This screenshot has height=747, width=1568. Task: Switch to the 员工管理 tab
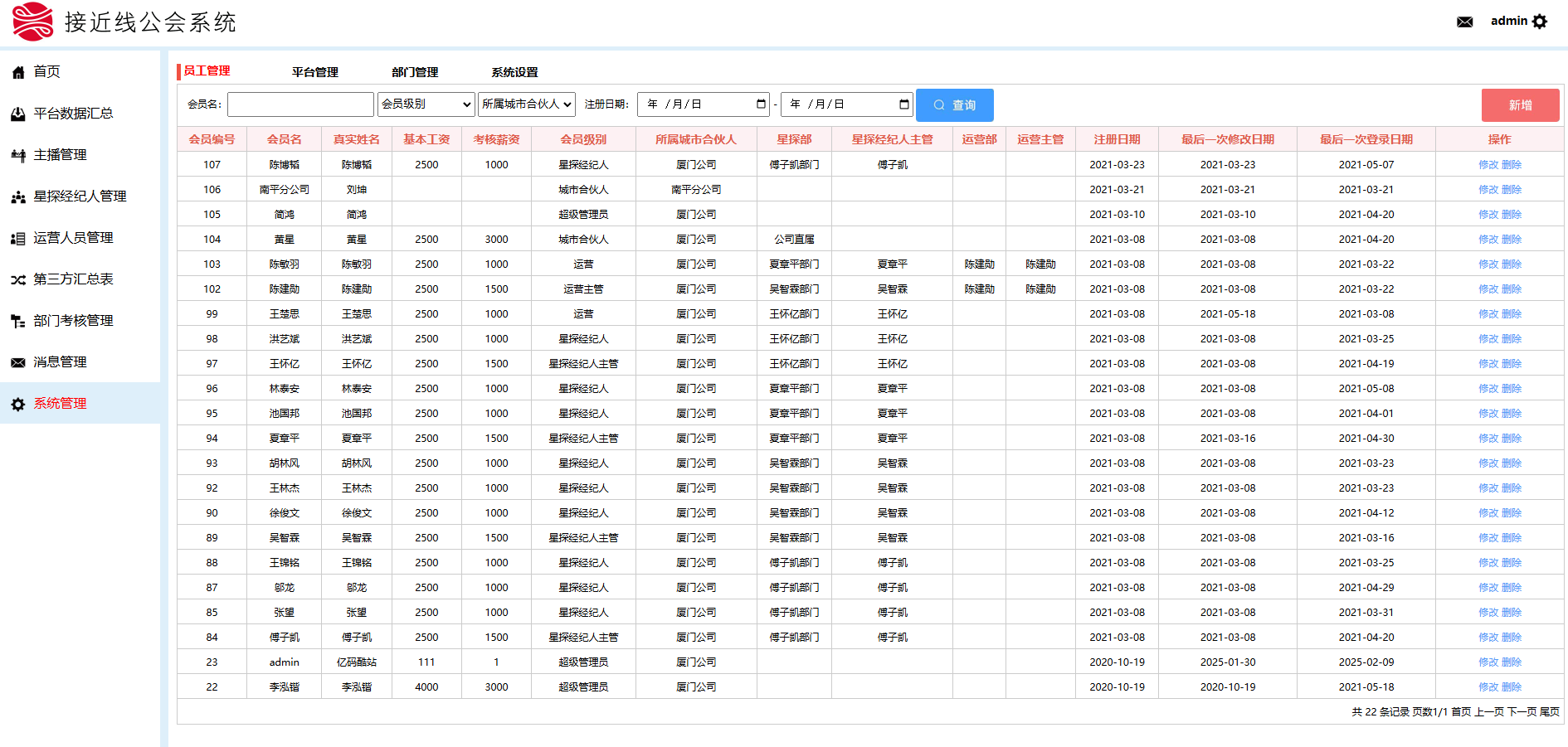point(207,71)
